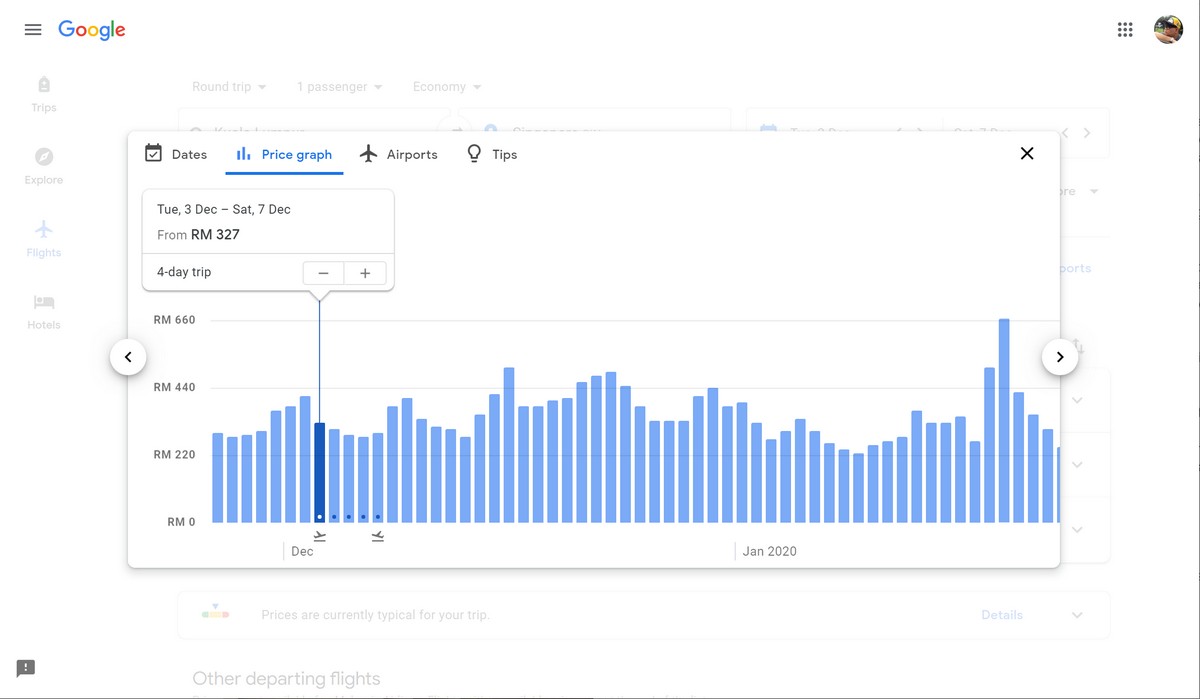Open Explore in the sidebar
The image size is (1200, 699).
[44, 166]
